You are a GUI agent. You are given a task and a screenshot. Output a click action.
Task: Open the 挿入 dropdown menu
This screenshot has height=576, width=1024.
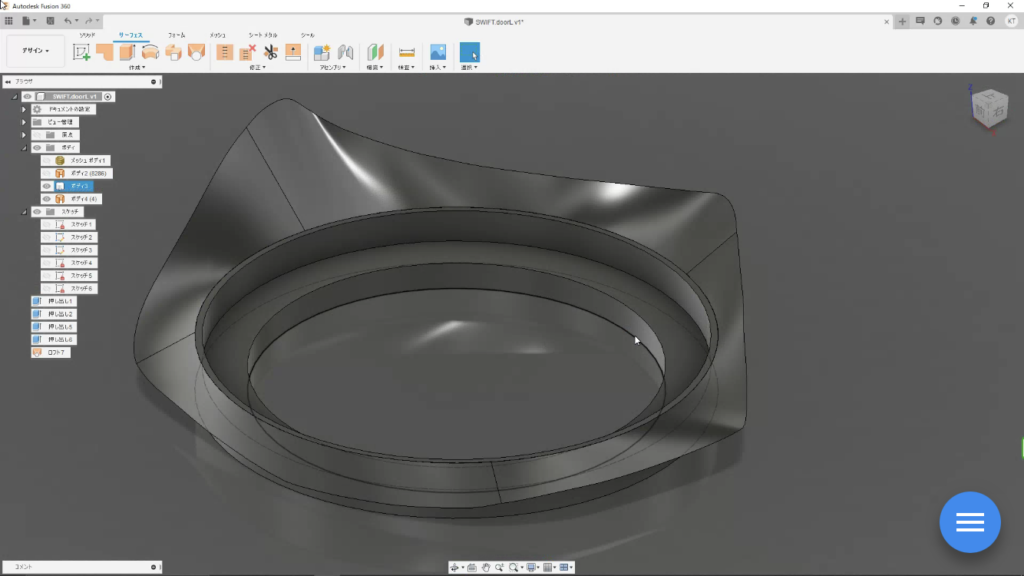pyautogui.click(x=438, y=67)
